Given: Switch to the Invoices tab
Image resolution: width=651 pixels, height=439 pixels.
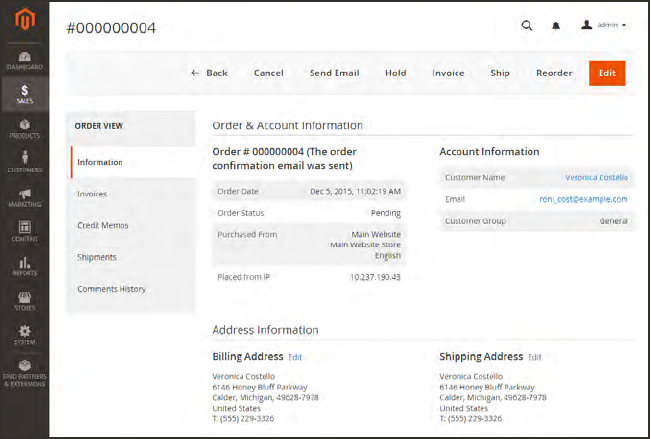Looking at the screenshot, I should (x=92, y=194).
